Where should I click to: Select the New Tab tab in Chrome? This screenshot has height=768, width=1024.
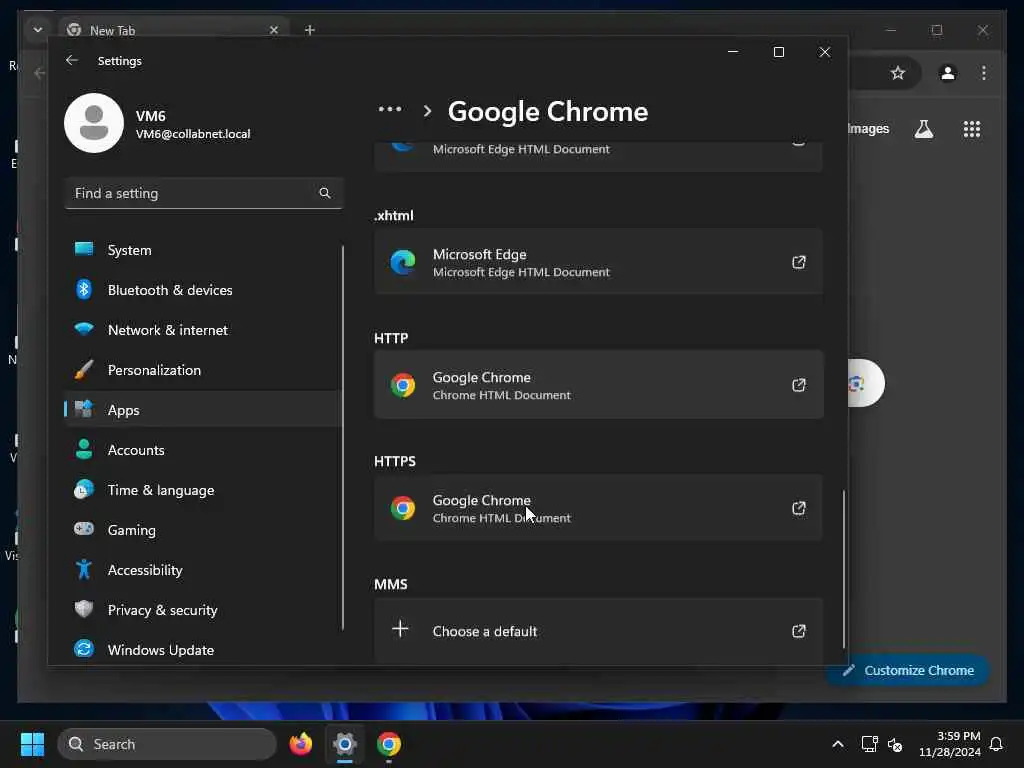pyautogui.click(x=173, y=30)
